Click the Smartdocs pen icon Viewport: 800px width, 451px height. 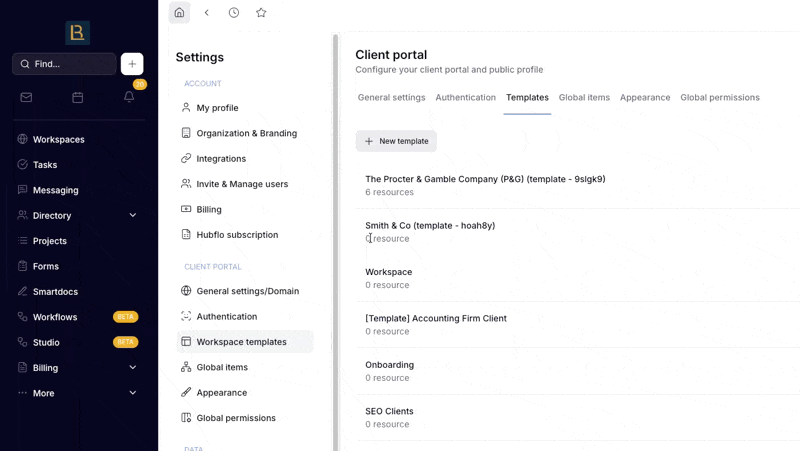tap(22, 291)
